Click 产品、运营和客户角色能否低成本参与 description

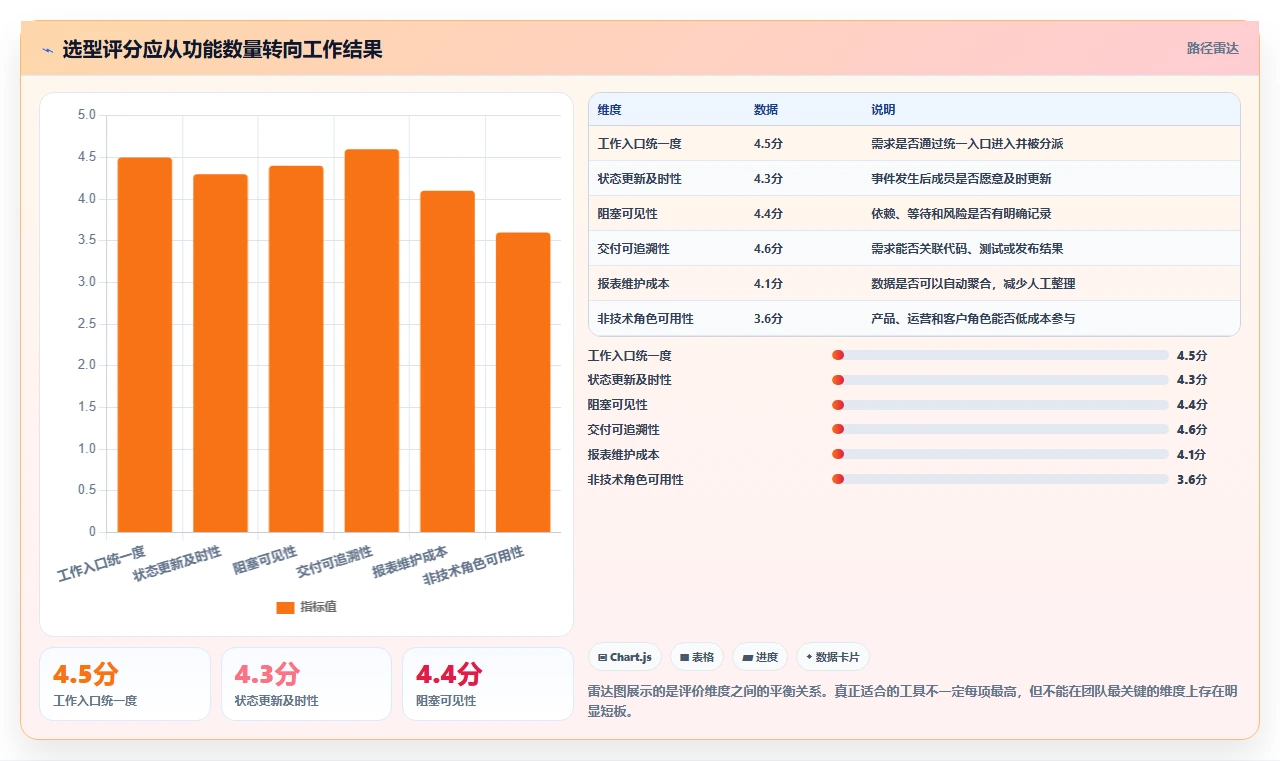click(x=973, y=319)
